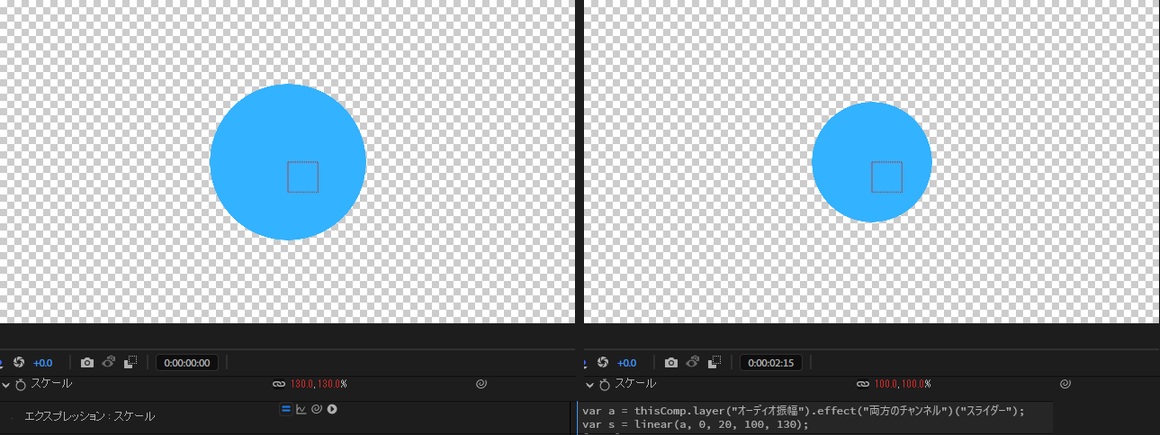Collapse the Scale property in left timeline

tap(6, 384)
